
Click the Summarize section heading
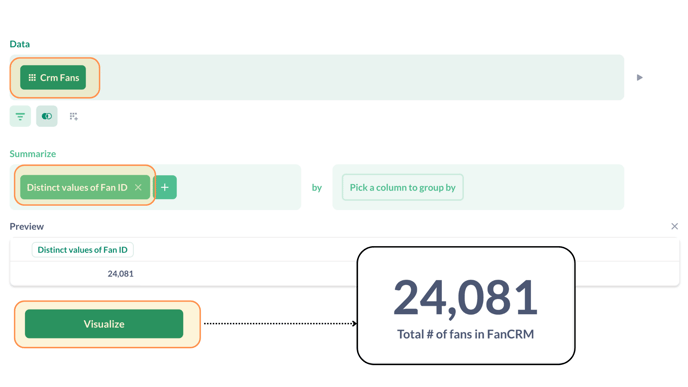pyautogui.click(x=33, y=154)
